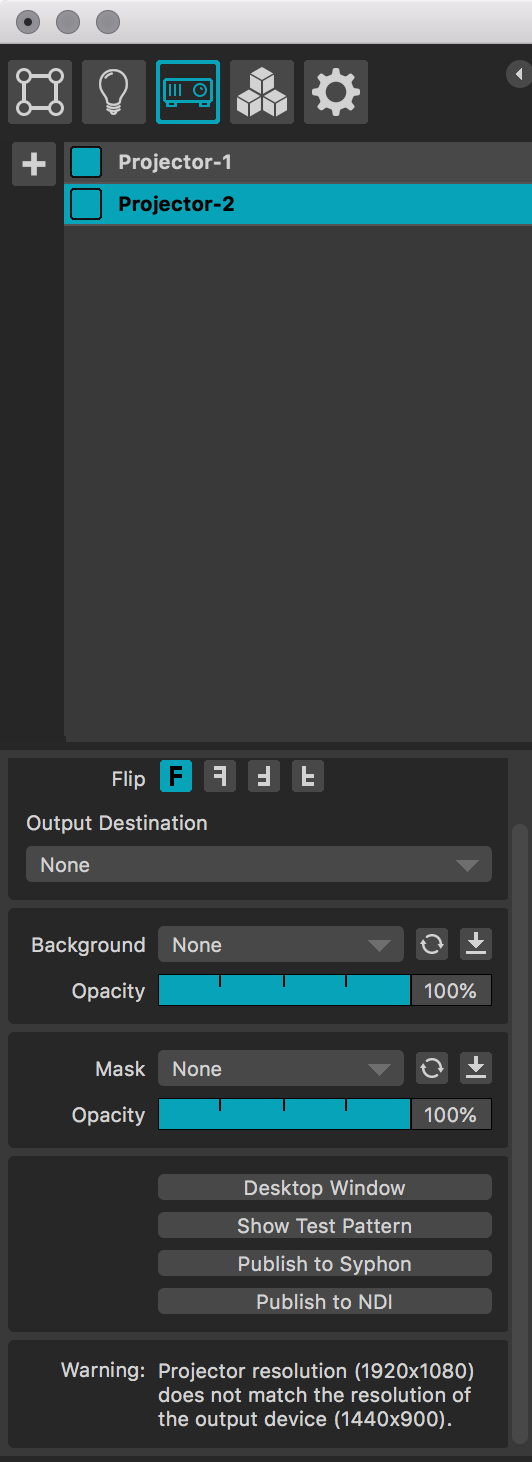Select the Projector panel icon
The height and width of the screenshot is (1462, 532).
188,92
